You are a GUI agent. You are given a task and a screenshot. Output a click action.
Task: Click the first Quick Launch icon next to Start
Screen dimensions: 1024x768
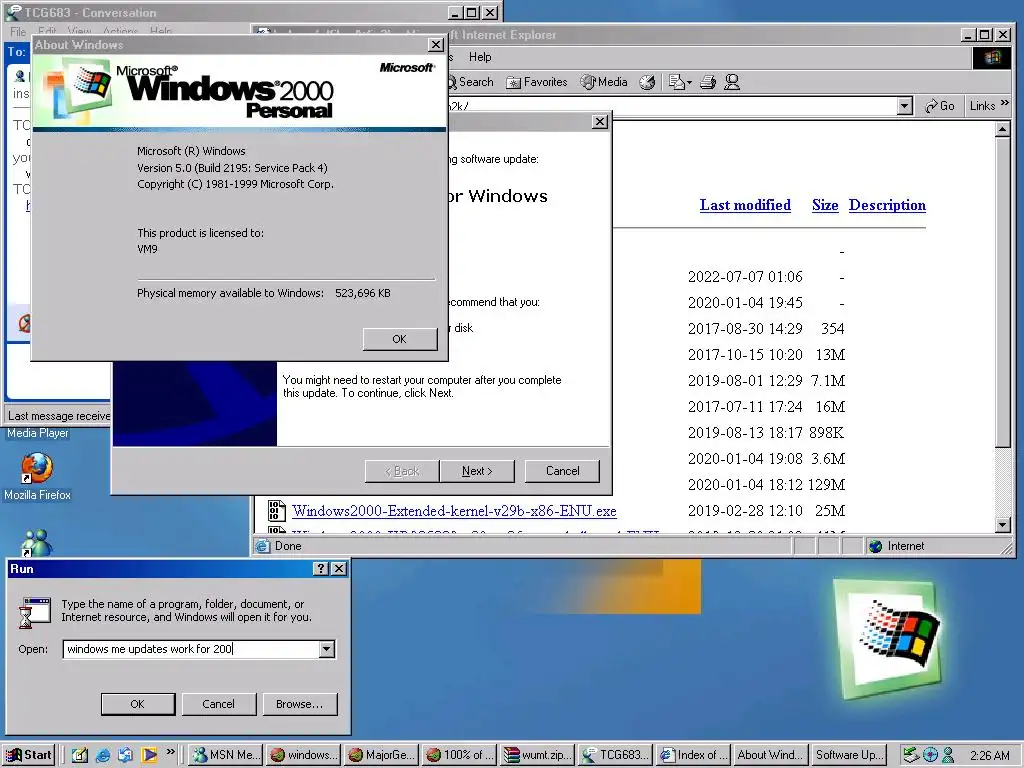(80, 755)
